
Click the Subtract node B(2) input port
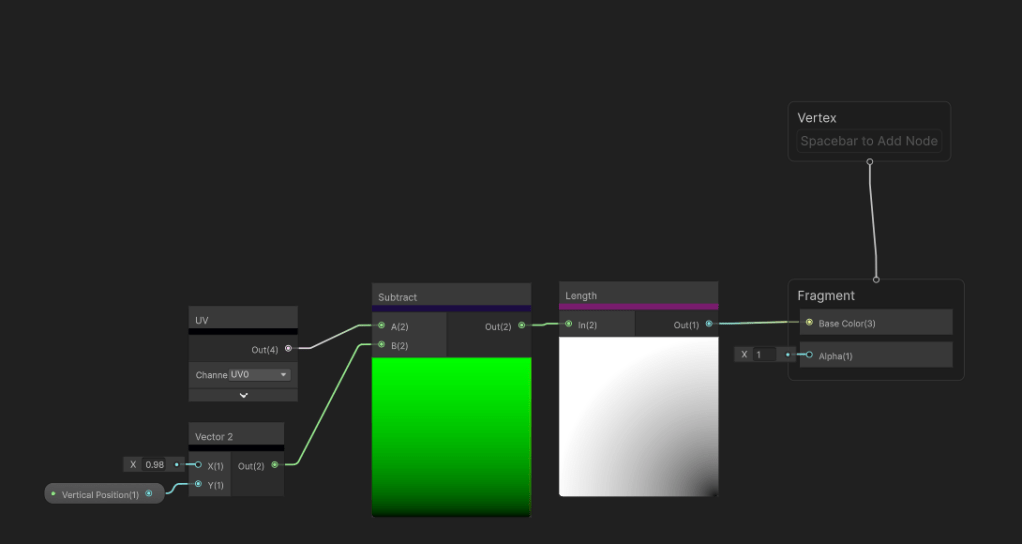point(381,344)
